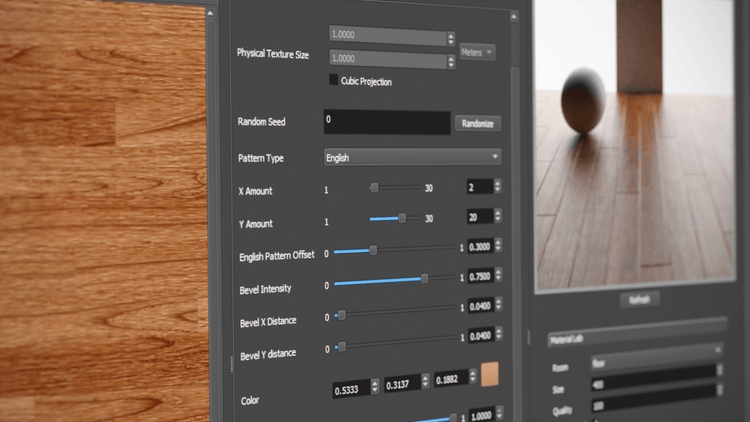Click the Y Amount value field showing 20
The image size is (750, 422).
(480, 217)
